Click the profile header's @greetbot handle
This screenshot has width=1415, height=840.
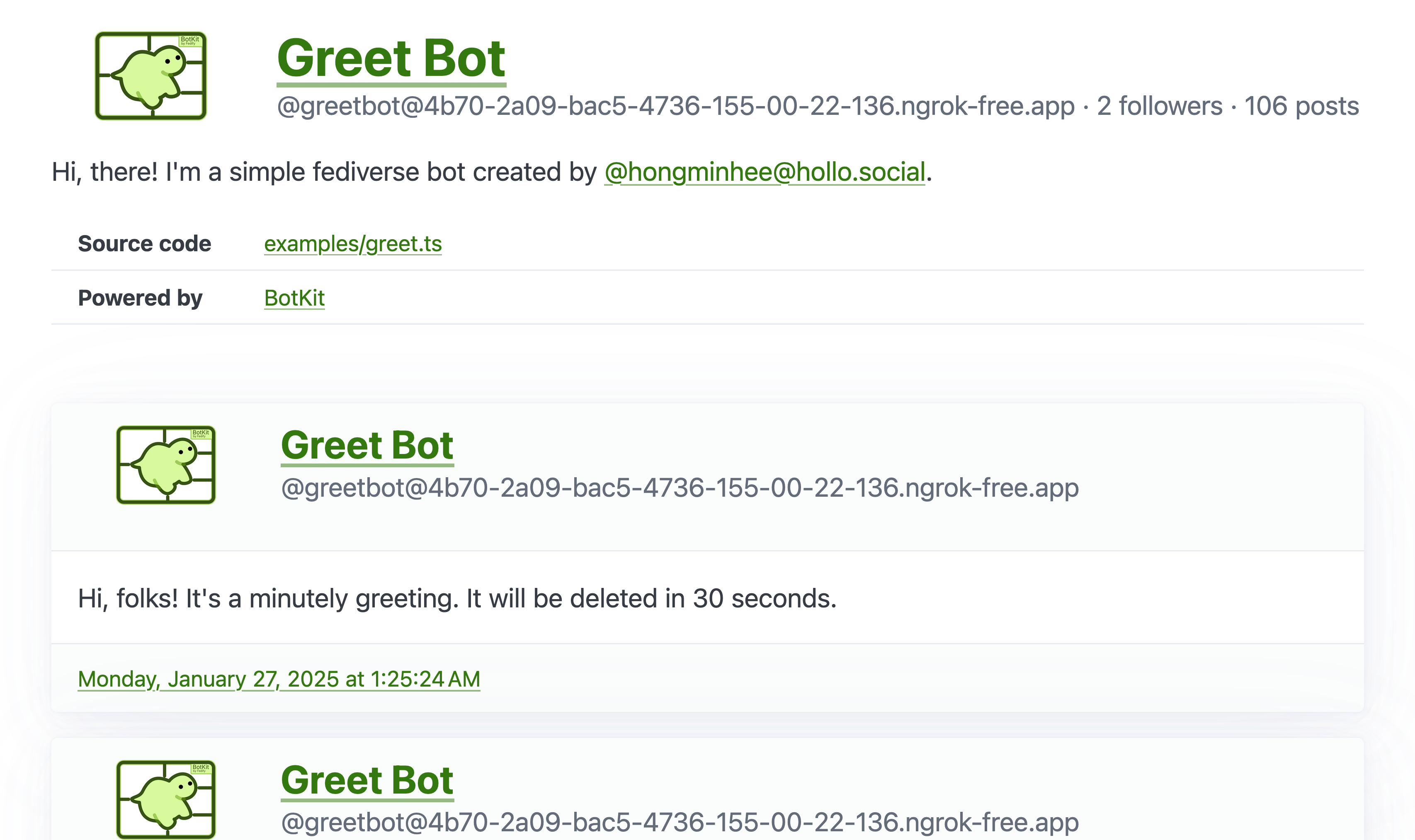(x=675, y=107)
